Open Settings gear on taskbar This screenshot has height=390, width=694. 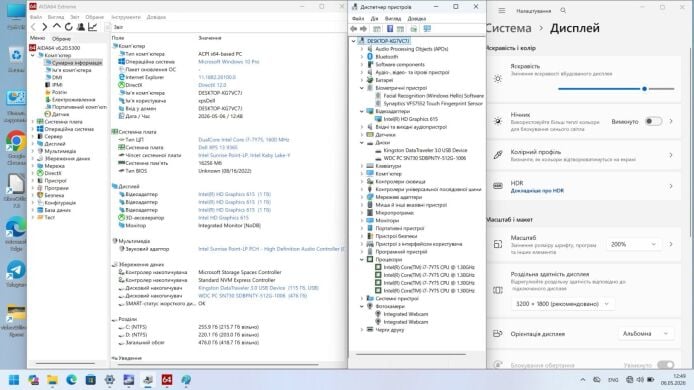[x=110, y=380]
